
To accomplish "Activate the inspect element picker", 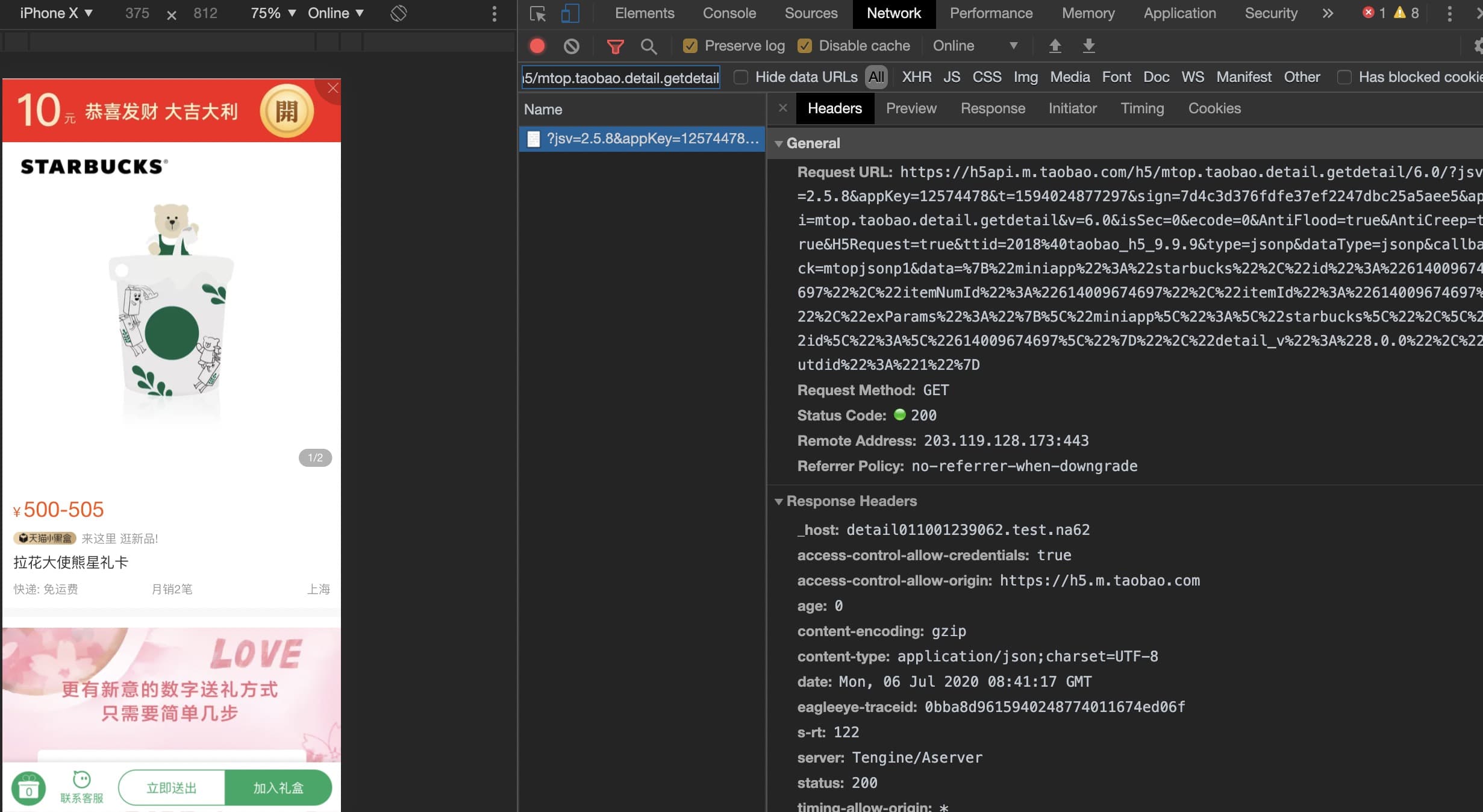I will pyautogui.click(x=537, y=13).
